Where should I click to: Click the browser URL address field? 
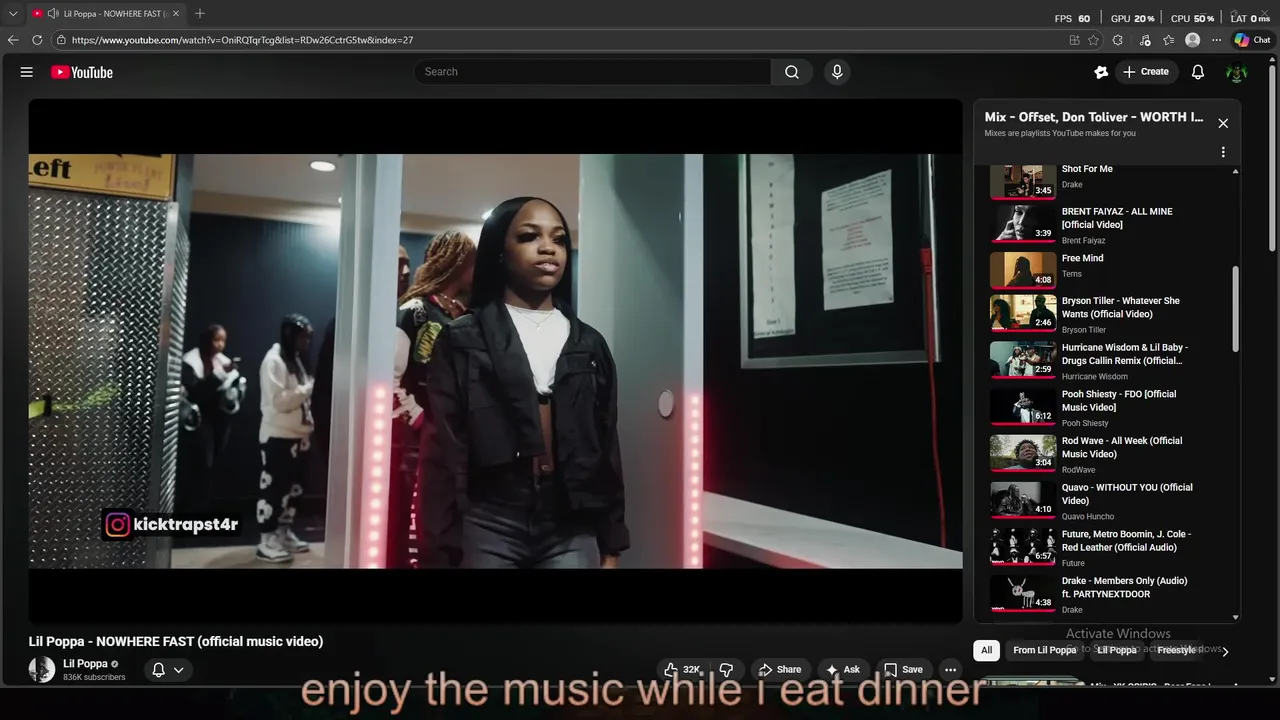[x=560, y=40]
